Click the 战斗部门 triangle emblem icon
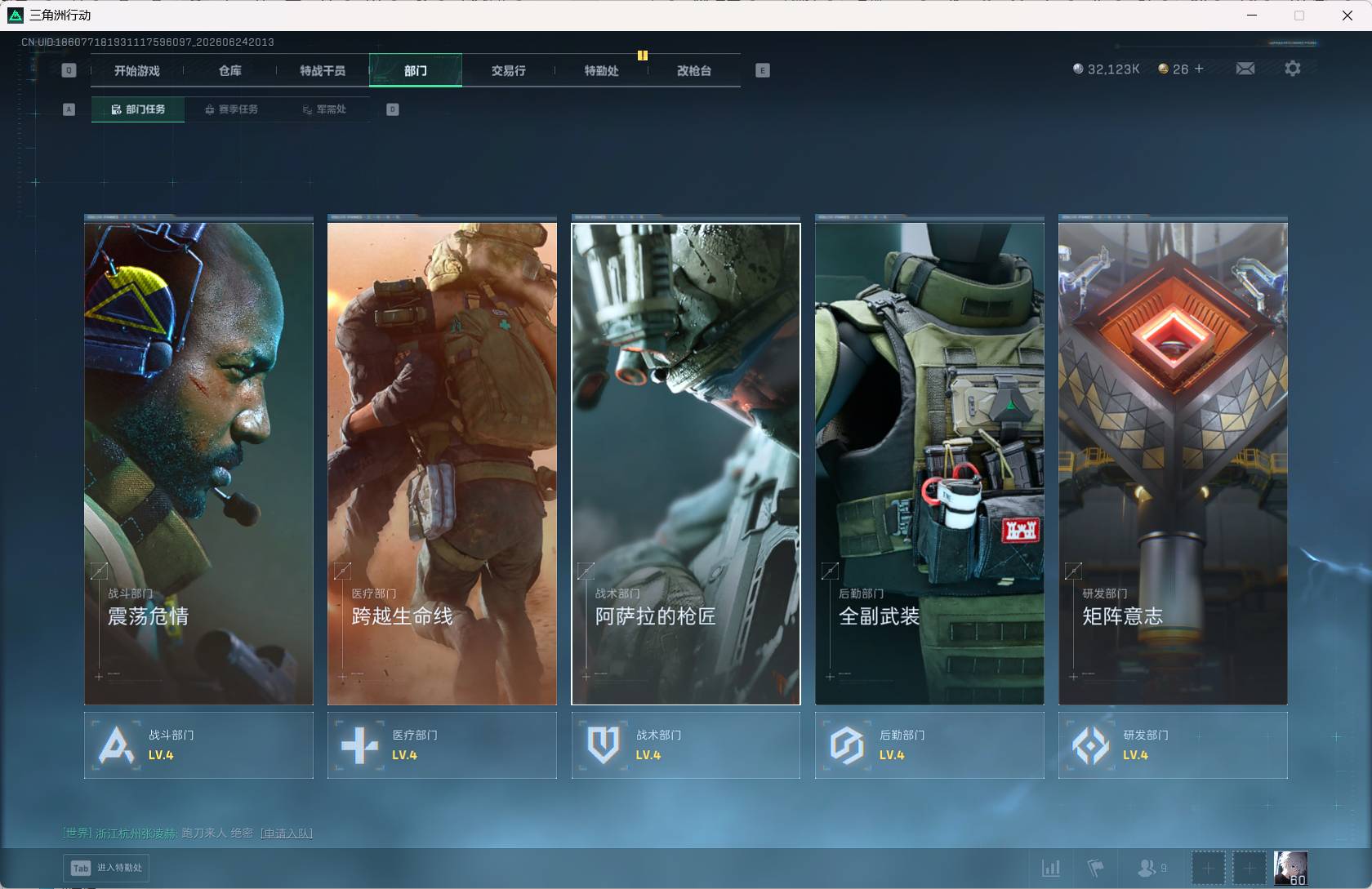The height and width of the screenshot is (889, 1372). [x=115, y=745]
